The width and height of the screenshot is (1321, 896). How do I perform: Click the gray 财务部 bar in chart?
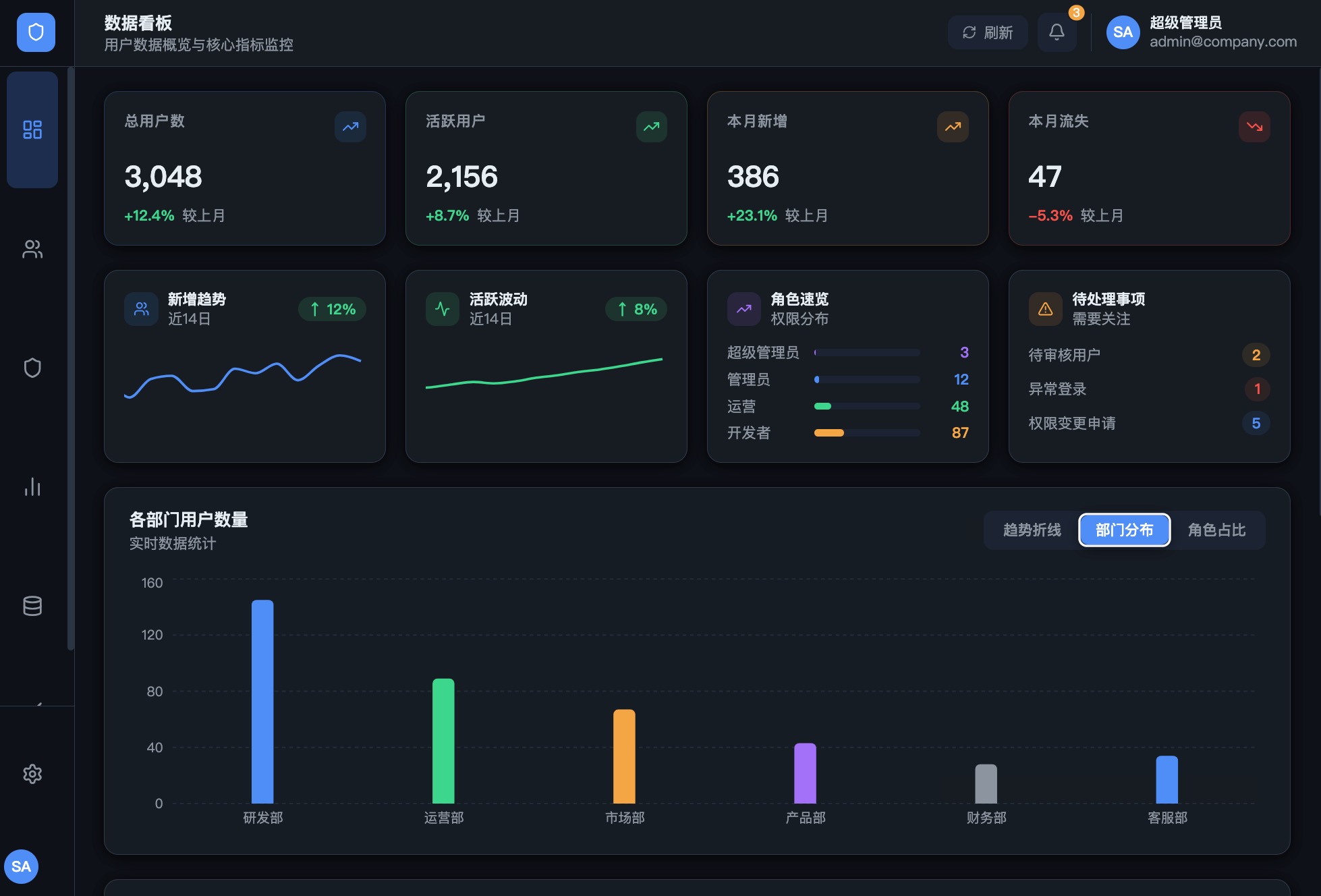(986, 784)
